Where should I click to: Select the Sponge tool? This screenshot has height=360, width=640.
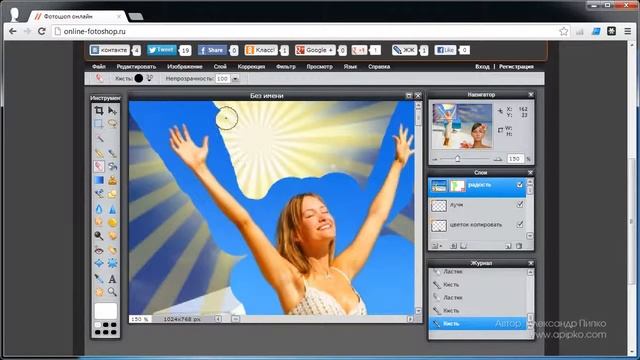[x=112, y=222]
